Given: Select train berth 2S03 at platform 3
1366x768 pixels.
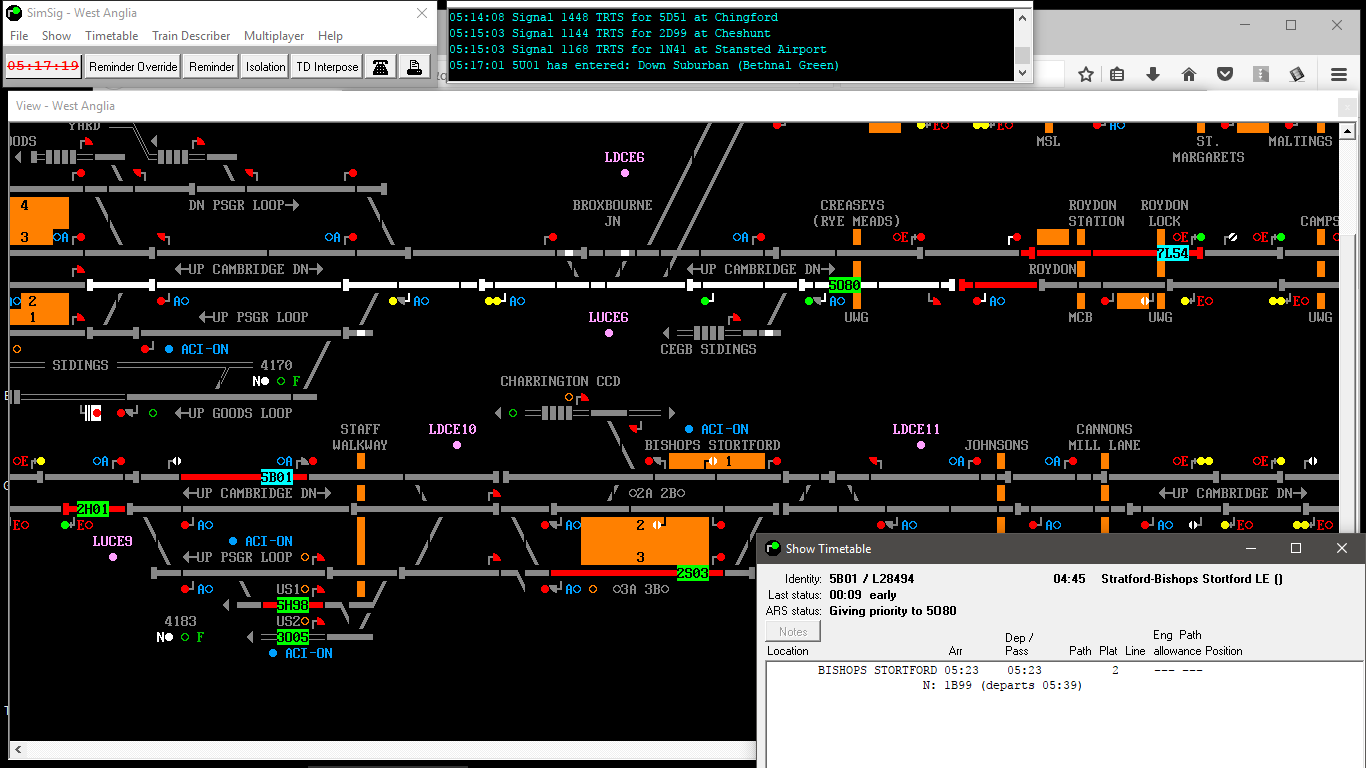Looking at the screenshot, I should point(693,573).
